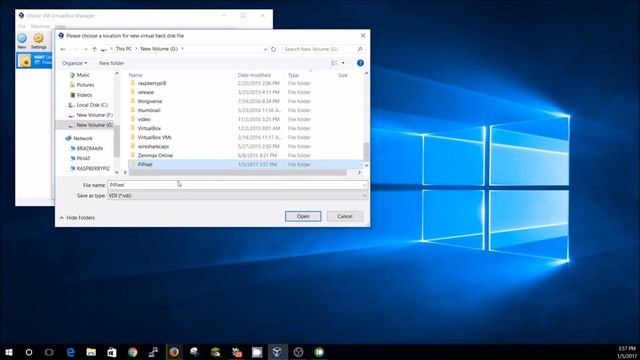Viewport: 640px width, 360px height.
Task: Open File Explorer from taskbar
Action: click(91, 352)
